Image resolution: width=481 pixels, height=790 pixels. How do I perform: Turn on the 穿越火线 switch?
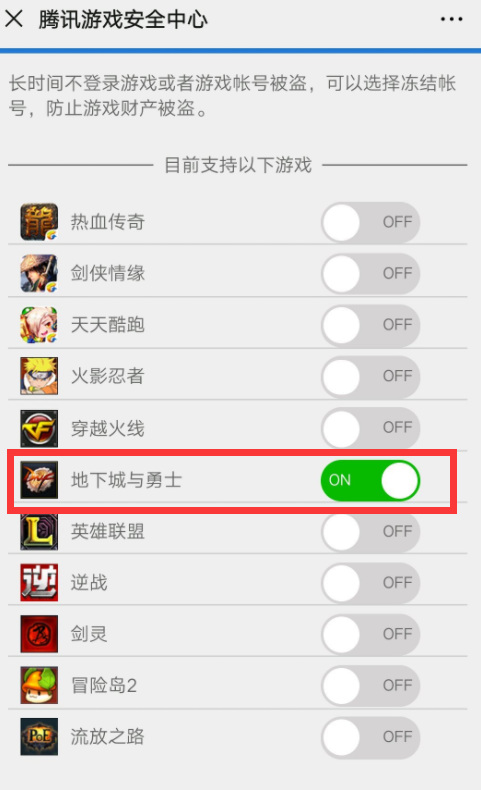click(370, 427)
